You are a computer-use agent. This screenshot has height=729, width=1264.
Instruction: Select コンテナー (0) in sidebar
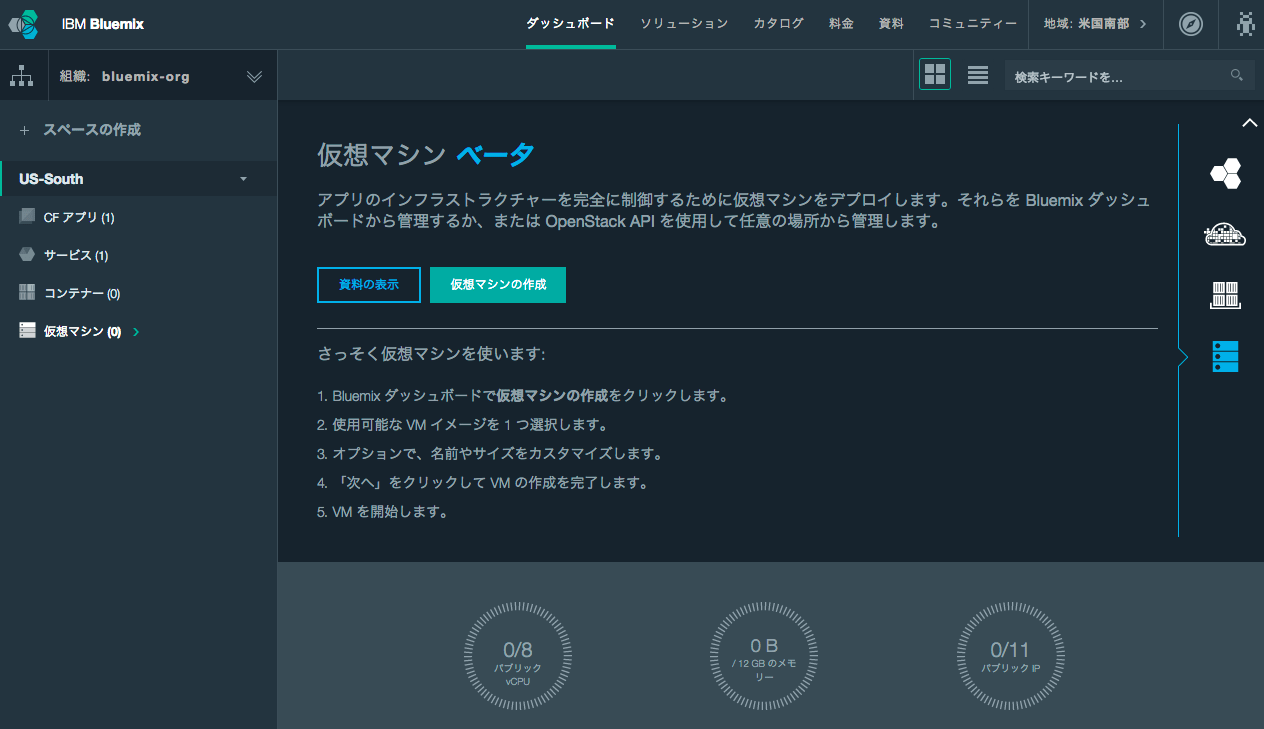[x=82, y=293]
